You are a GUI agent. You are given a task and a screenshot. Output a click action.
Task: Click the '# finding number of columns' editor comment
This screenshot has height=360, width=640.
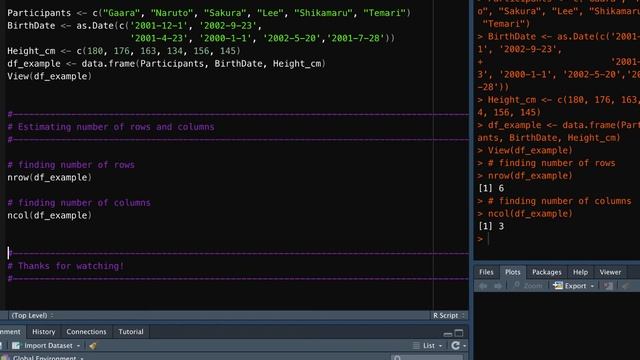(79, 203)
